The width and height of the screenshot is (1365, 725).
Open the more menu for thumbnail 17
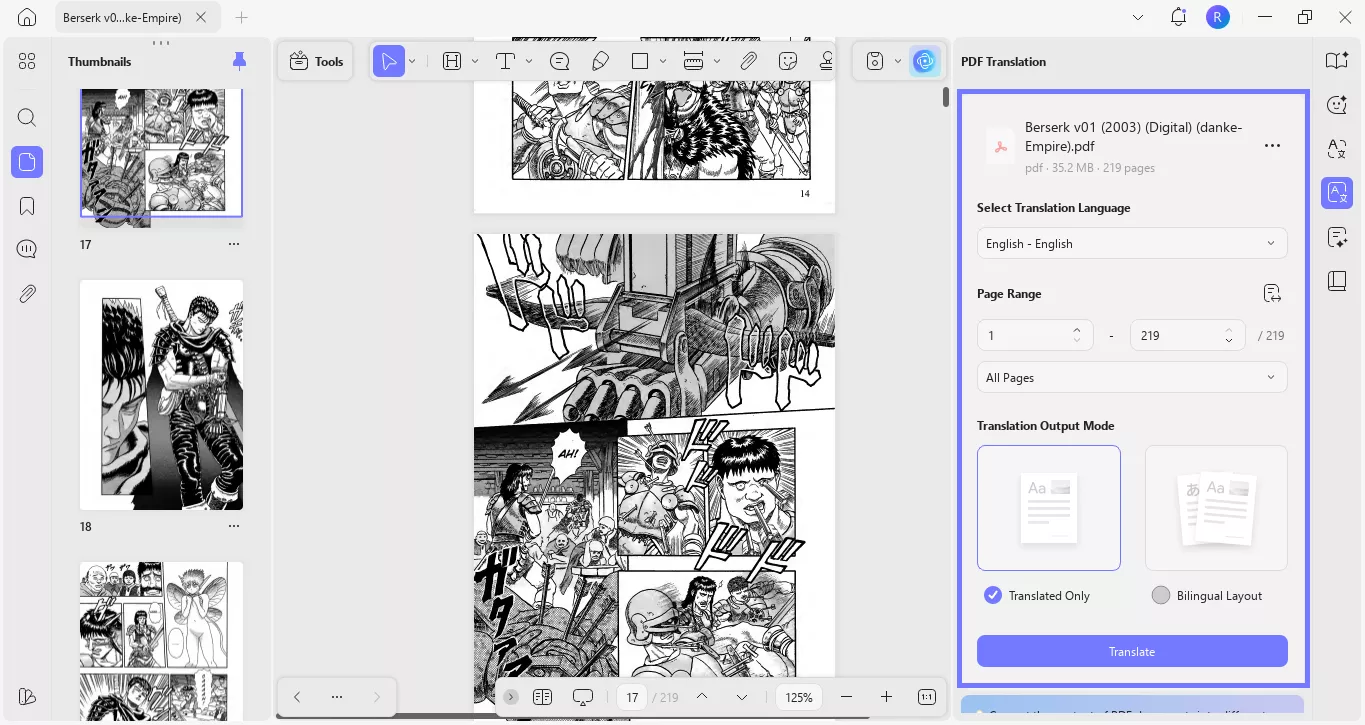tap(234, 244)
